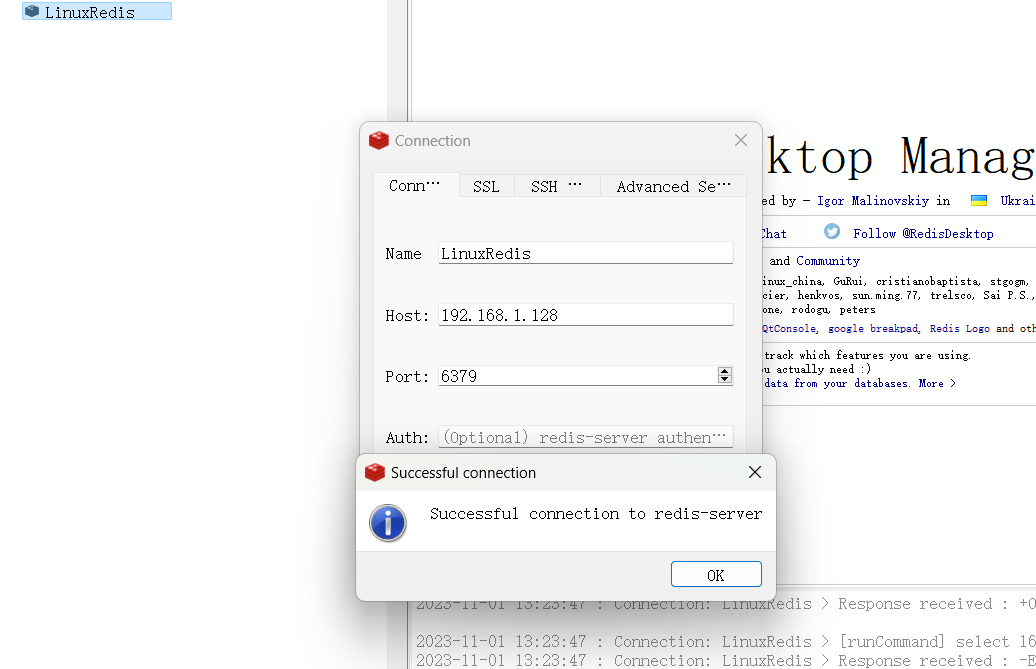The height and width of the screenshot is (669, 1036).
Task: Click the Name field containing LinuxRedis
Action: coord(585,254)
